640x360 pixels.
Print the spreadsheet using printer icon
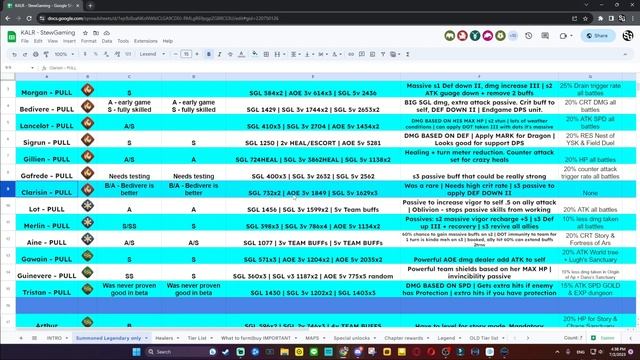tap(36, 54)
